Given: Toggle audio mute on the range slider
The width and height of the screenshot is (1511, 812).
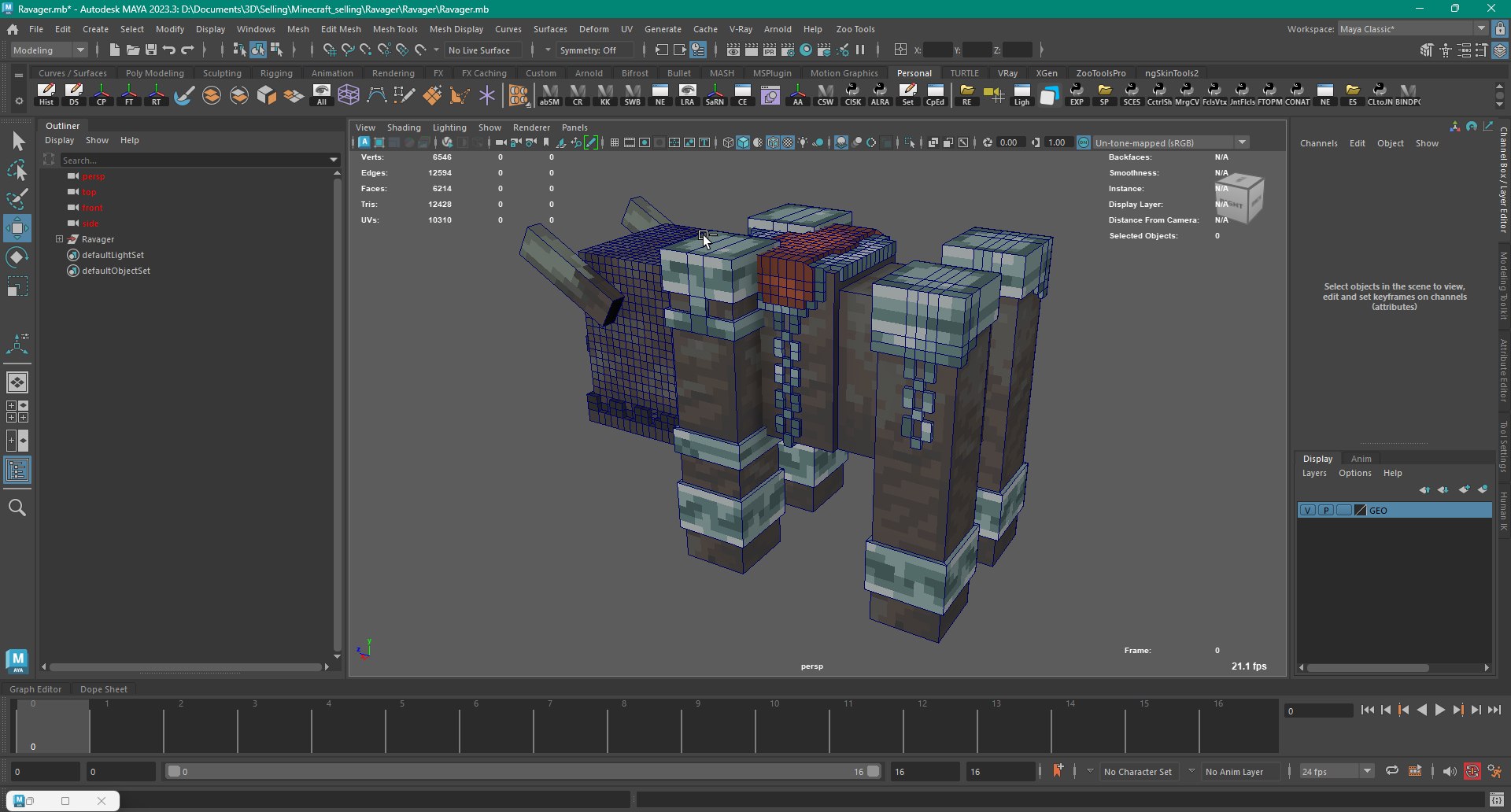Looking at the screenshot, I should click(x=1450, y=771).
